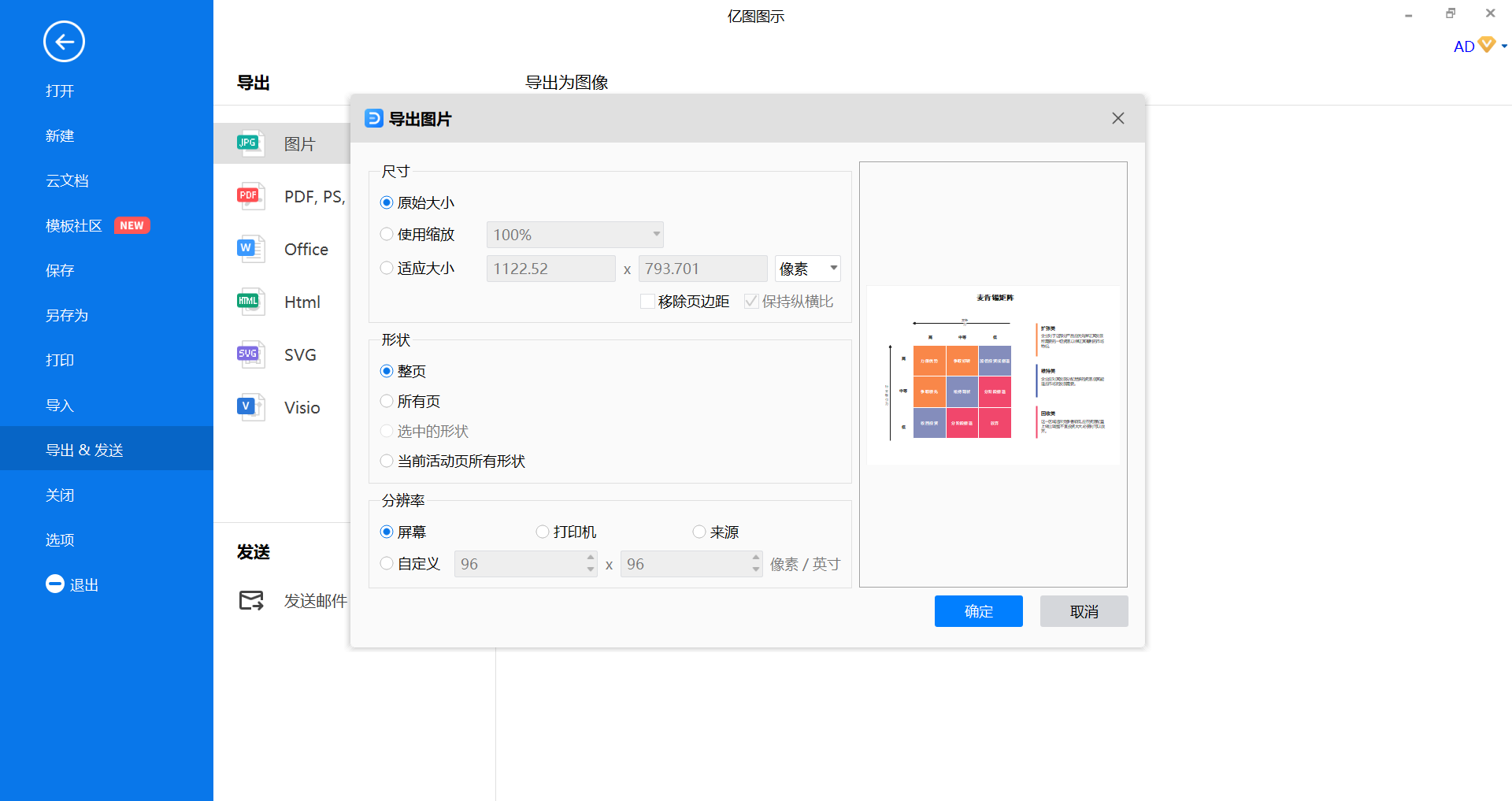Click the Visio export icon

(x=250, y=407)
